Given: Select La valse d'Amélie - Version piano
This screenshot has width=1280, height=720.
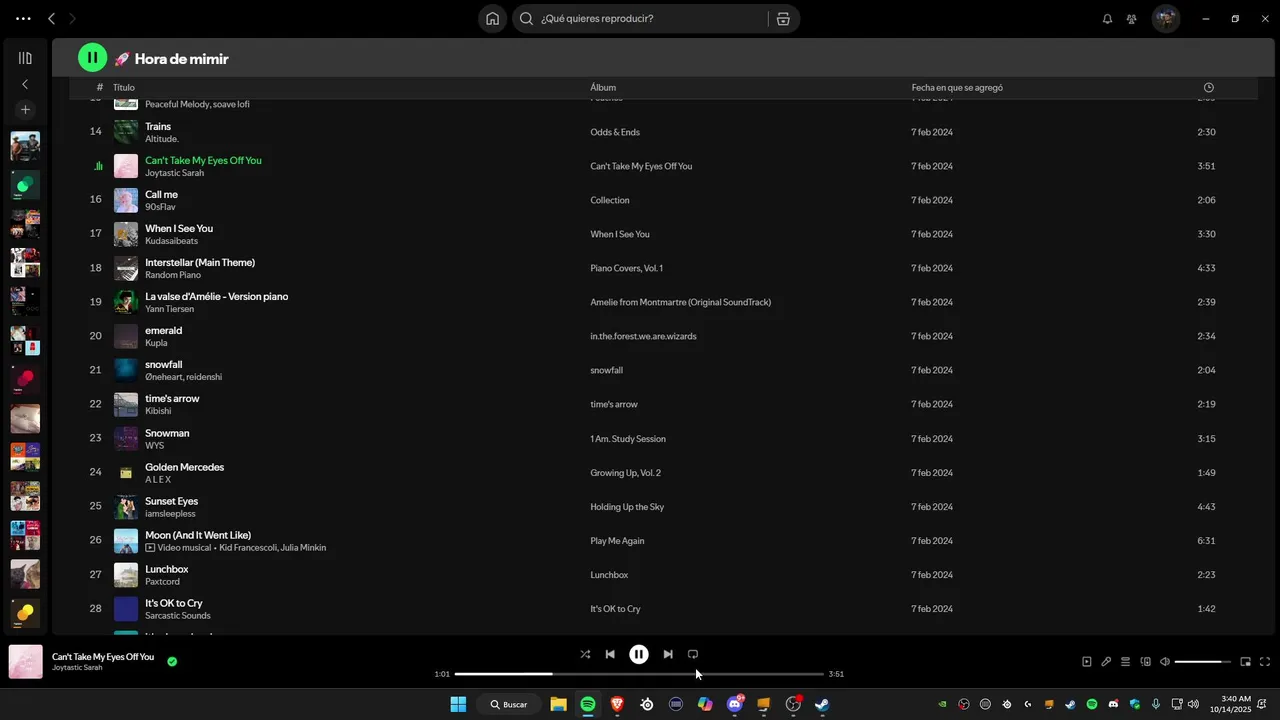Looking at the screenshot, I should click(x=216, y=297).
